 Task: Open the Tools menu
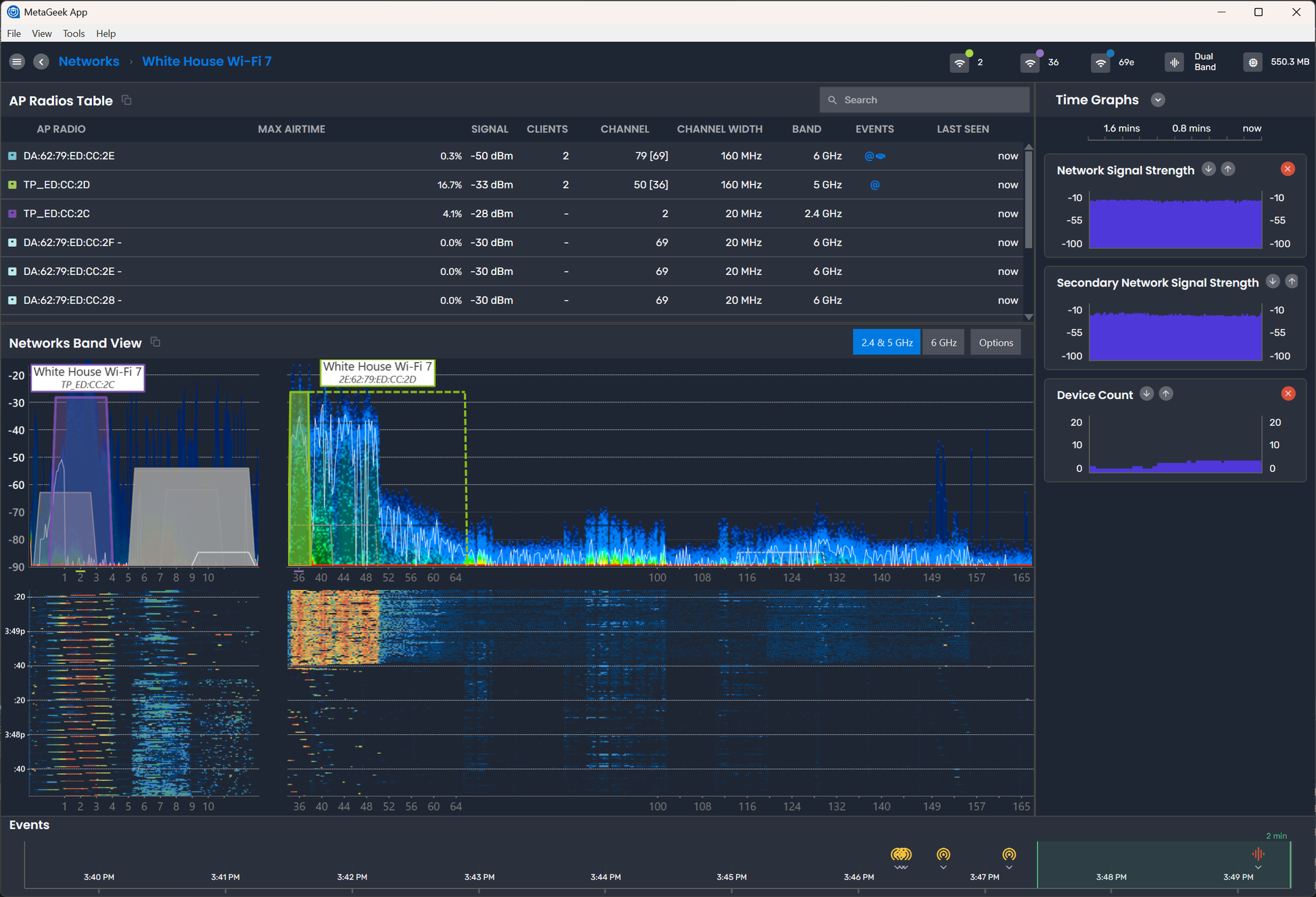tap(73, 34)
